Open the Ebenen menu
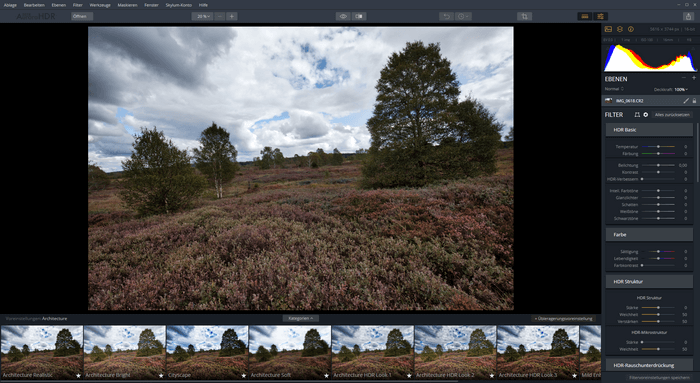The height and width of the screenshot is (383, 700). point(58,5)
